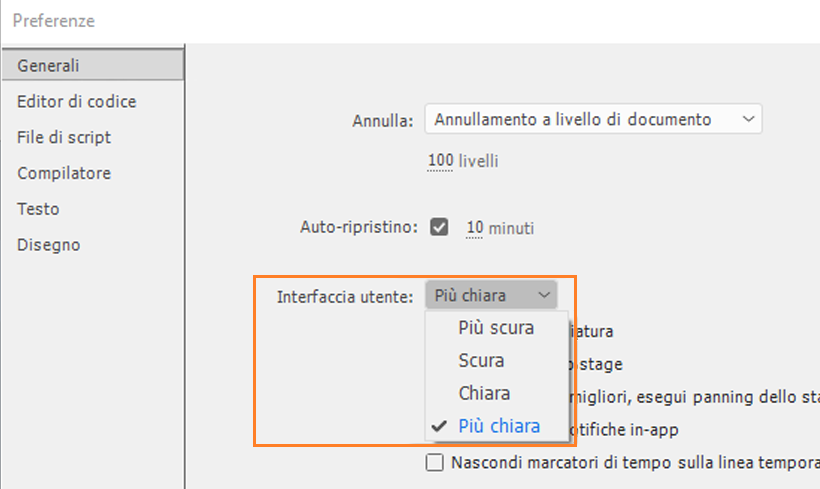Open the Testo preferences category
The width and height of the screenshot is (820, 489).
(x=38, y=210)
